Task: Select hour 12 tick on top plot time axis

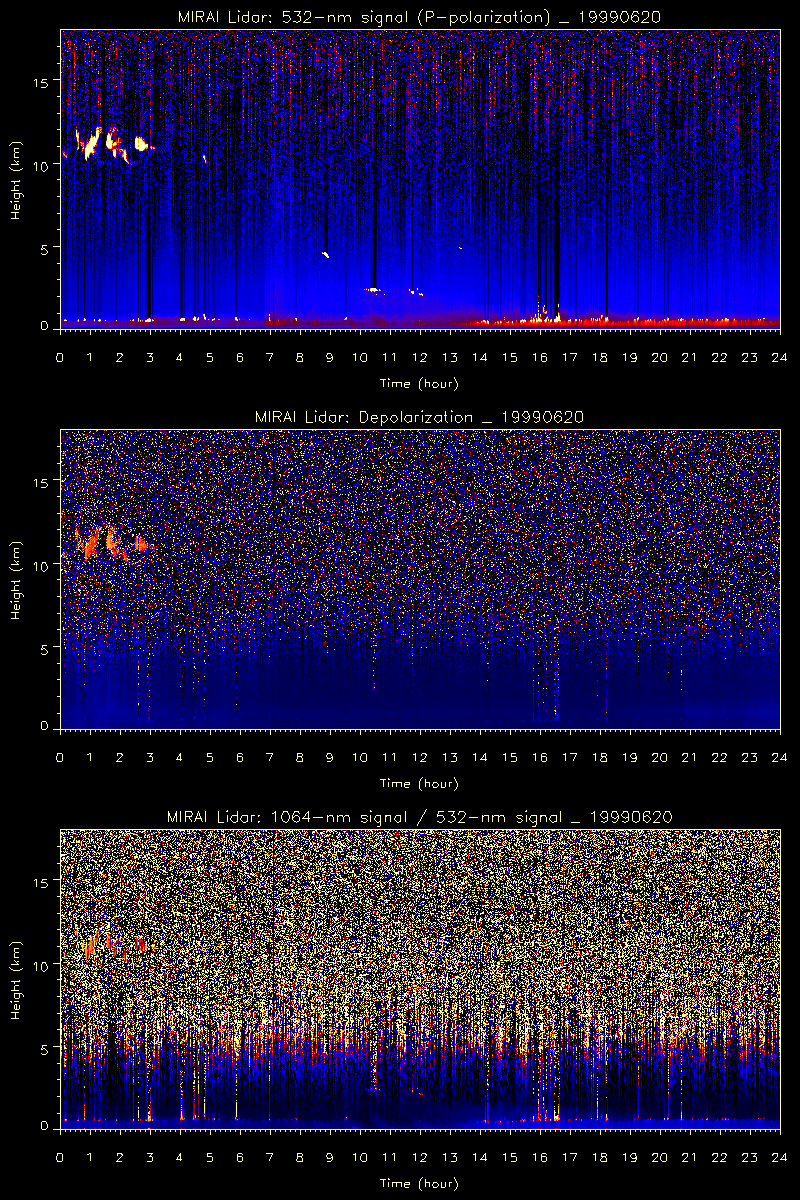Action: pos(419,357)
